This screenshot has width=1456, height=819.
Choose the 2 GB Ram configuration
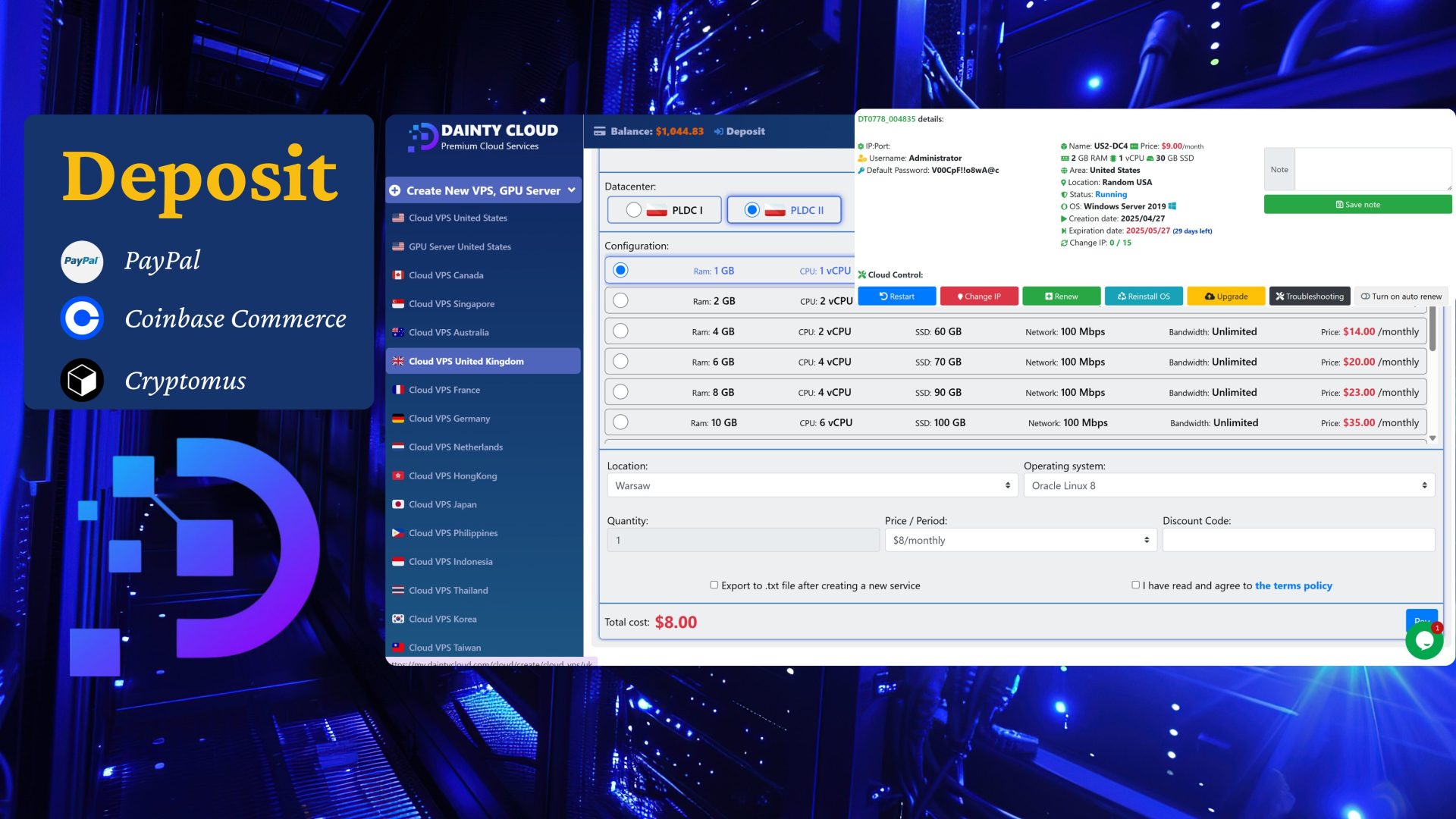tap(620, 300)
